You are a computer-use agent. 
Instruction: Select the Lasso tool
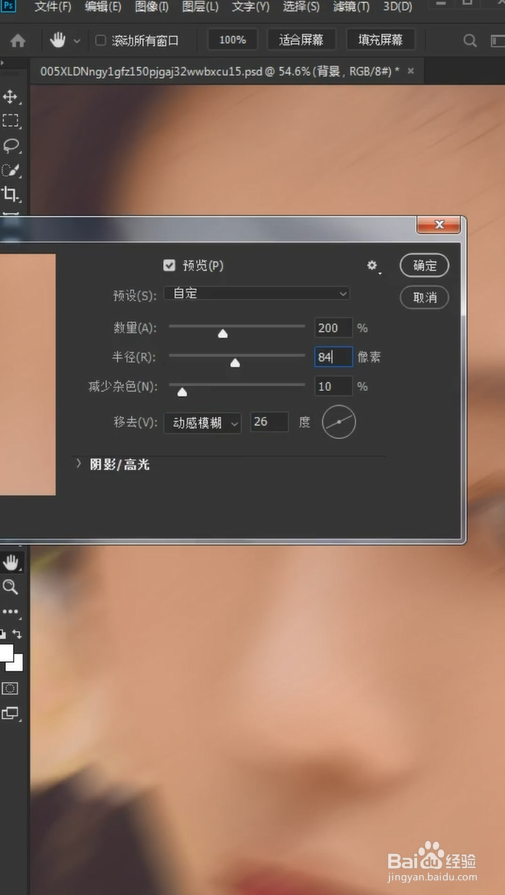(x=10, y=145)
